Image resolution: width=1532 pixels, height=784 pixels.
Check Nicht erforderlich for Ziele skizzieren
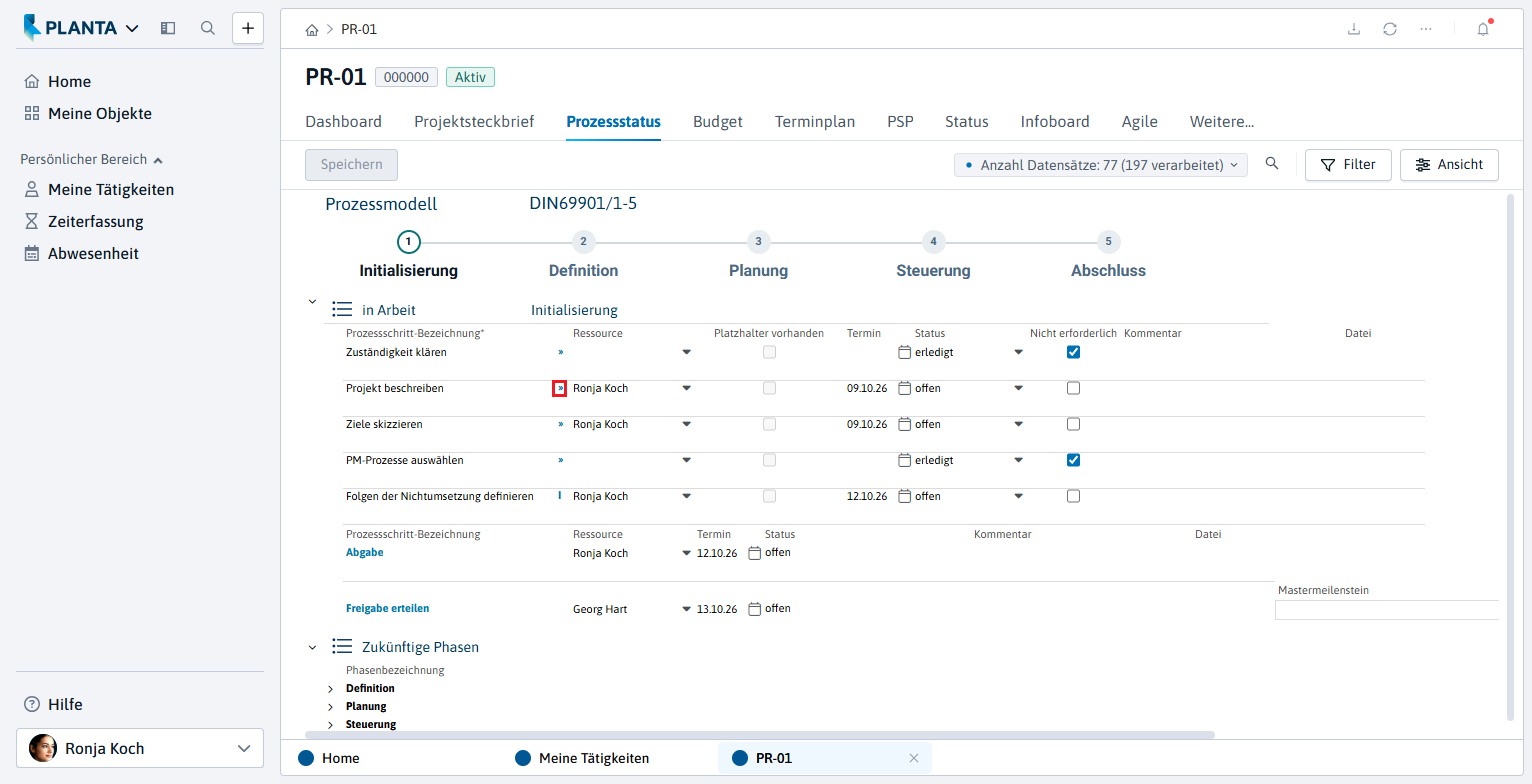pyautogui.click(x=1073, y=424)
